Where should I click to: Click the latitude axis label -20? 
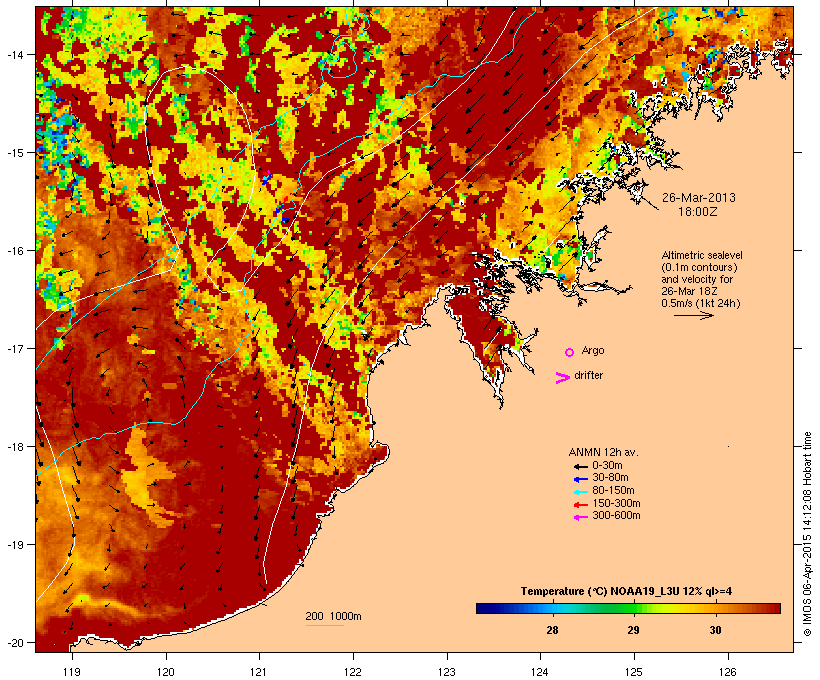click(x=14, y=643)
